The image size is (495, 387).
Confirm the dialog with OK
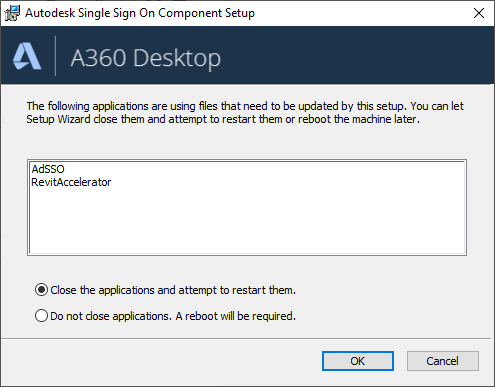[x=358, y=361]
